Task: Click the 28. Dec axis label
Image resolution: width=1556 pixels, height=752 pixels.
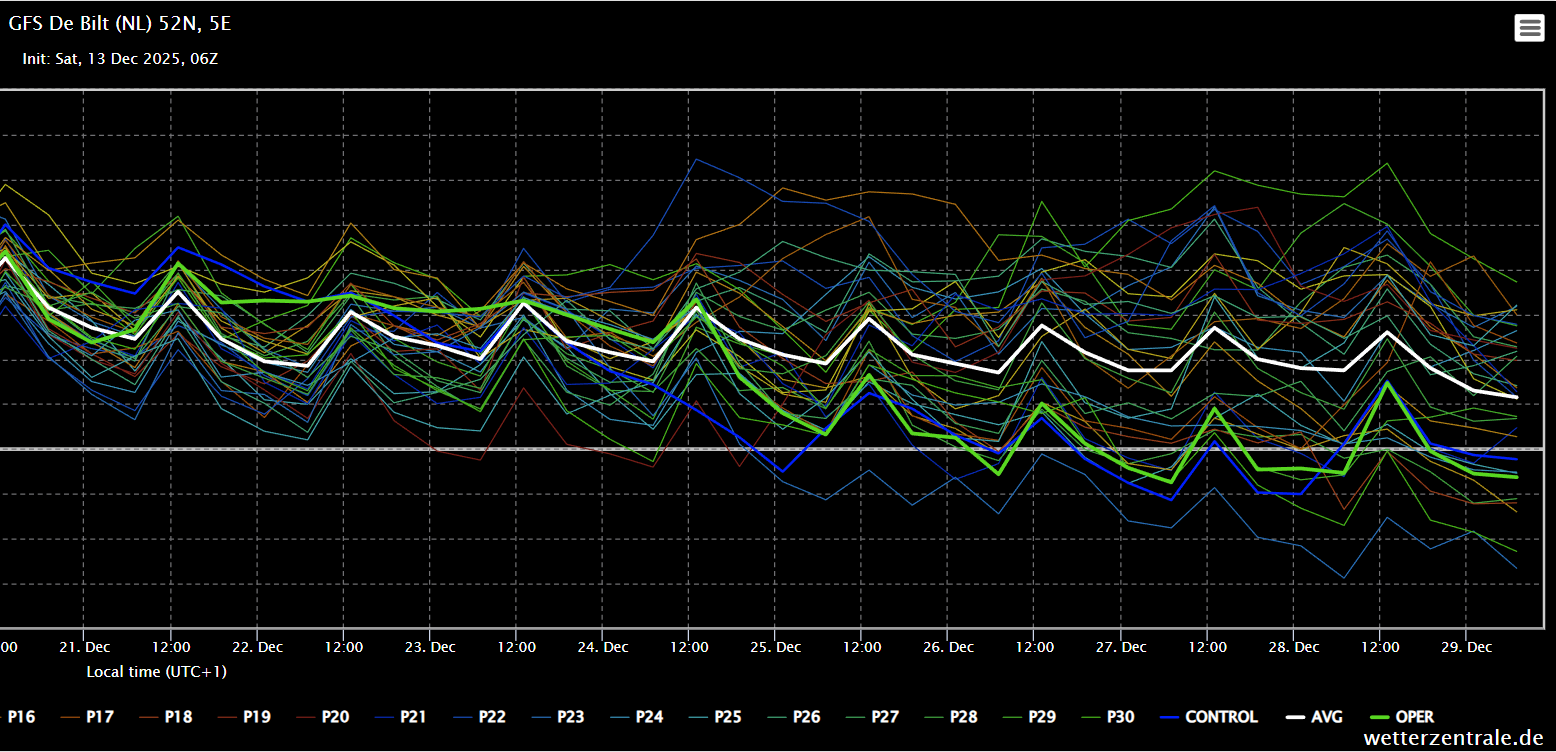Action: point(1294,647)
